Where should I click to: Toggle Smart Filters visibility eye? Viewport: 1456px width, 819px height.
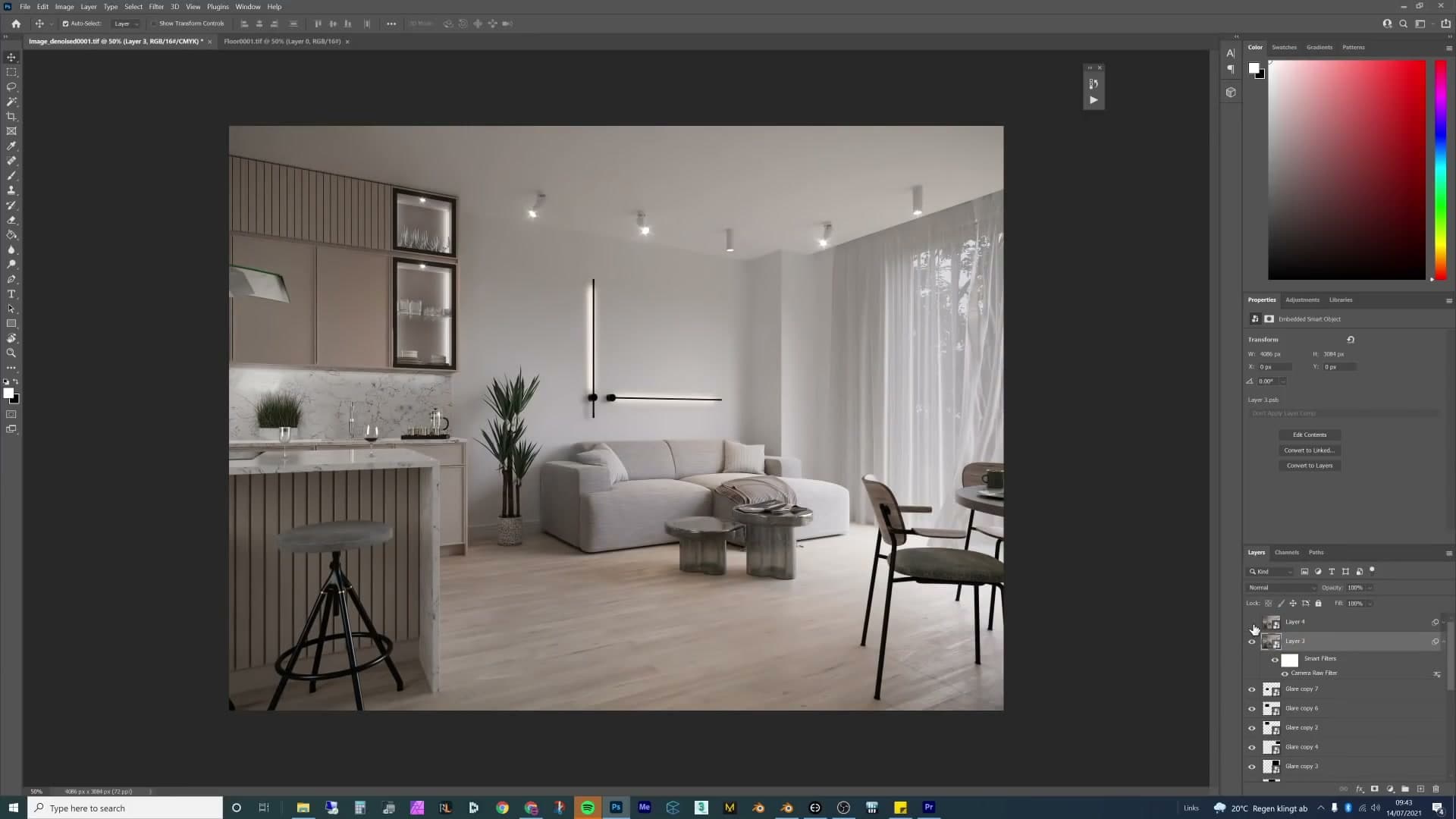[1275, 660]
